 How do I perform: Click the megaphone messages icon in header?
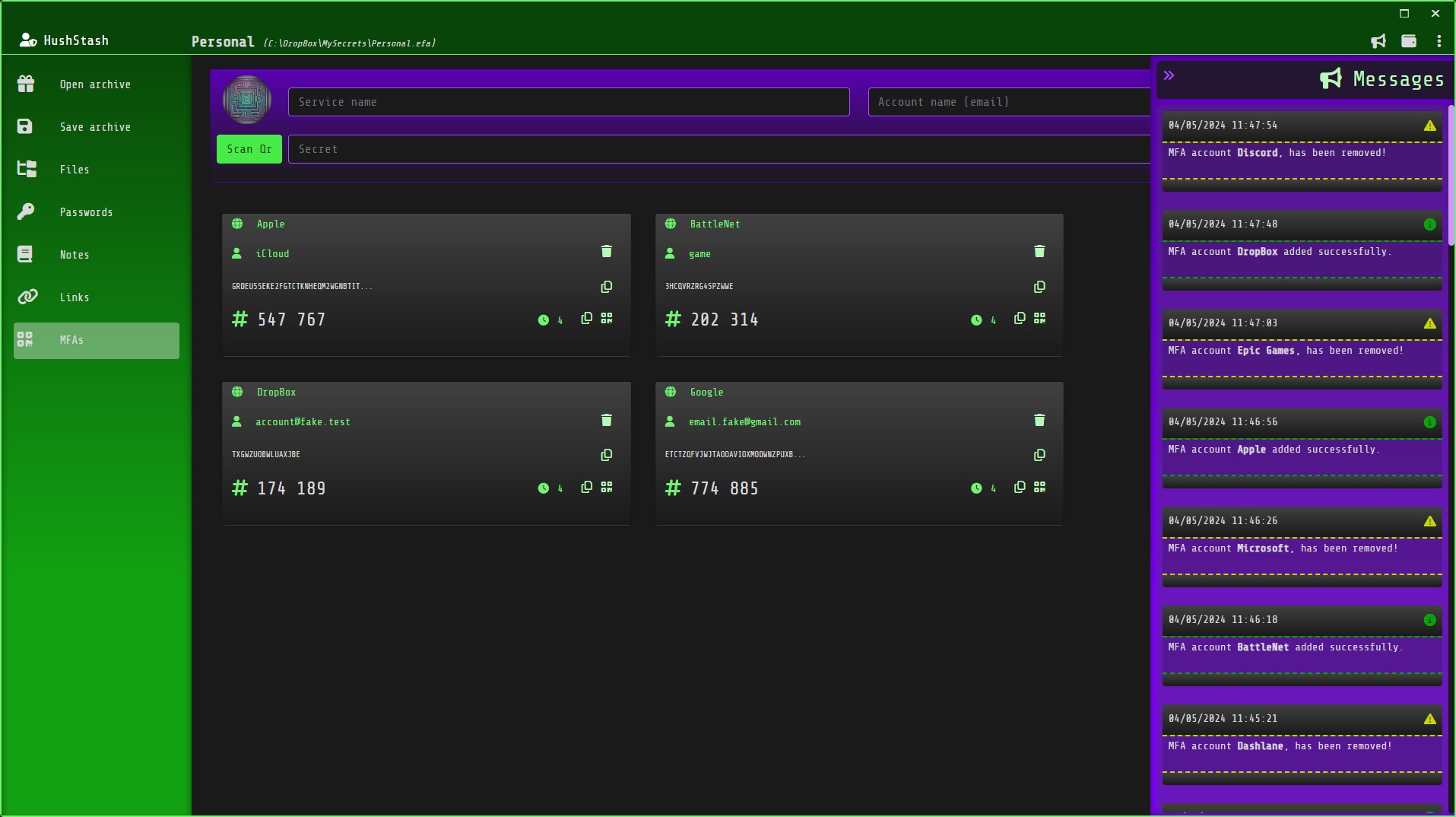coord(1378,41)
